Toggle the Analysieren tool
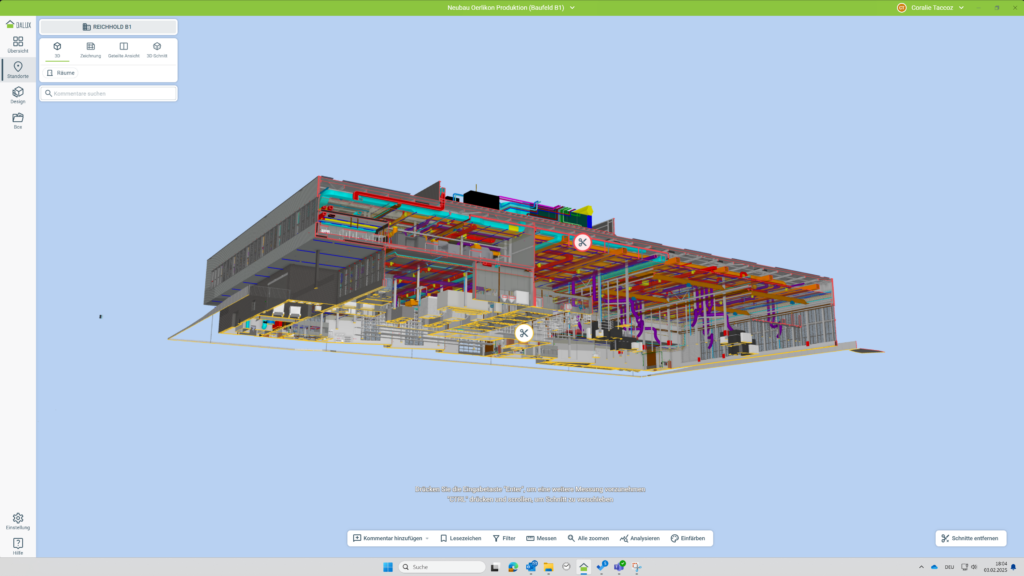This screenshot has width=1024, height=576. [639, 538]
